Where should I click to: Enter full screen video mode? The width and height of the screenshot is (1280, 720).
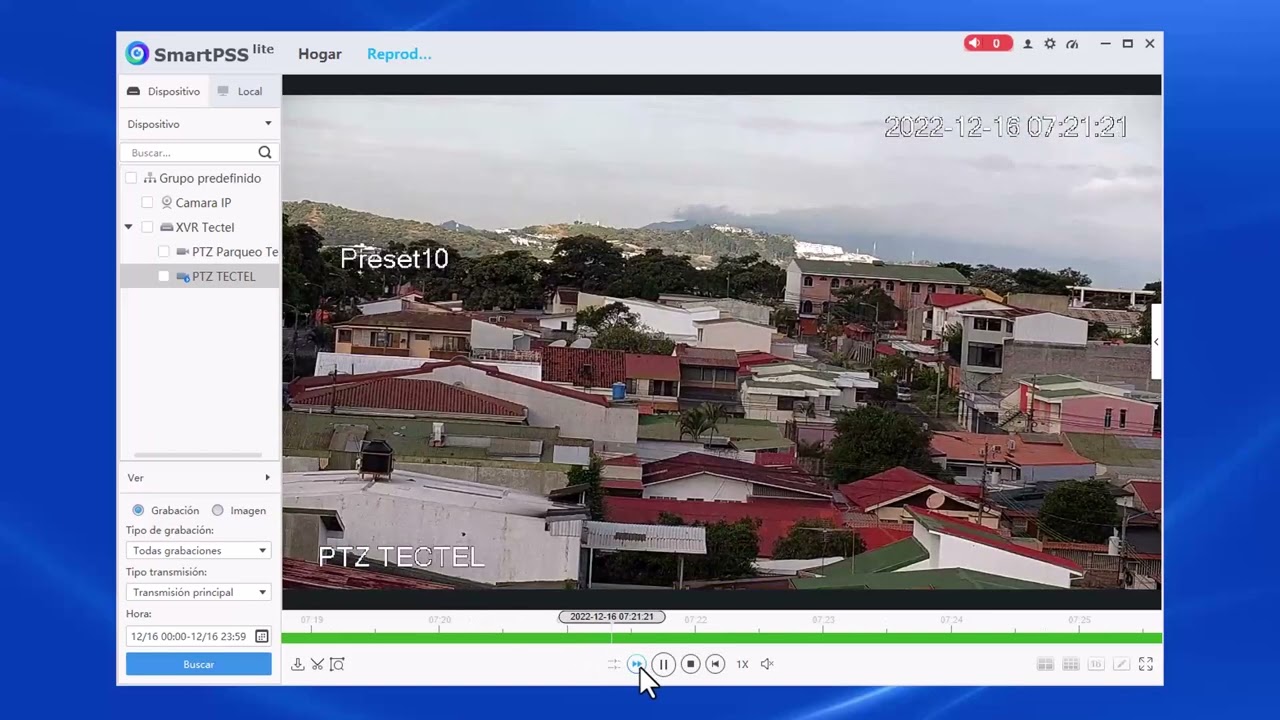(1146, 664)
